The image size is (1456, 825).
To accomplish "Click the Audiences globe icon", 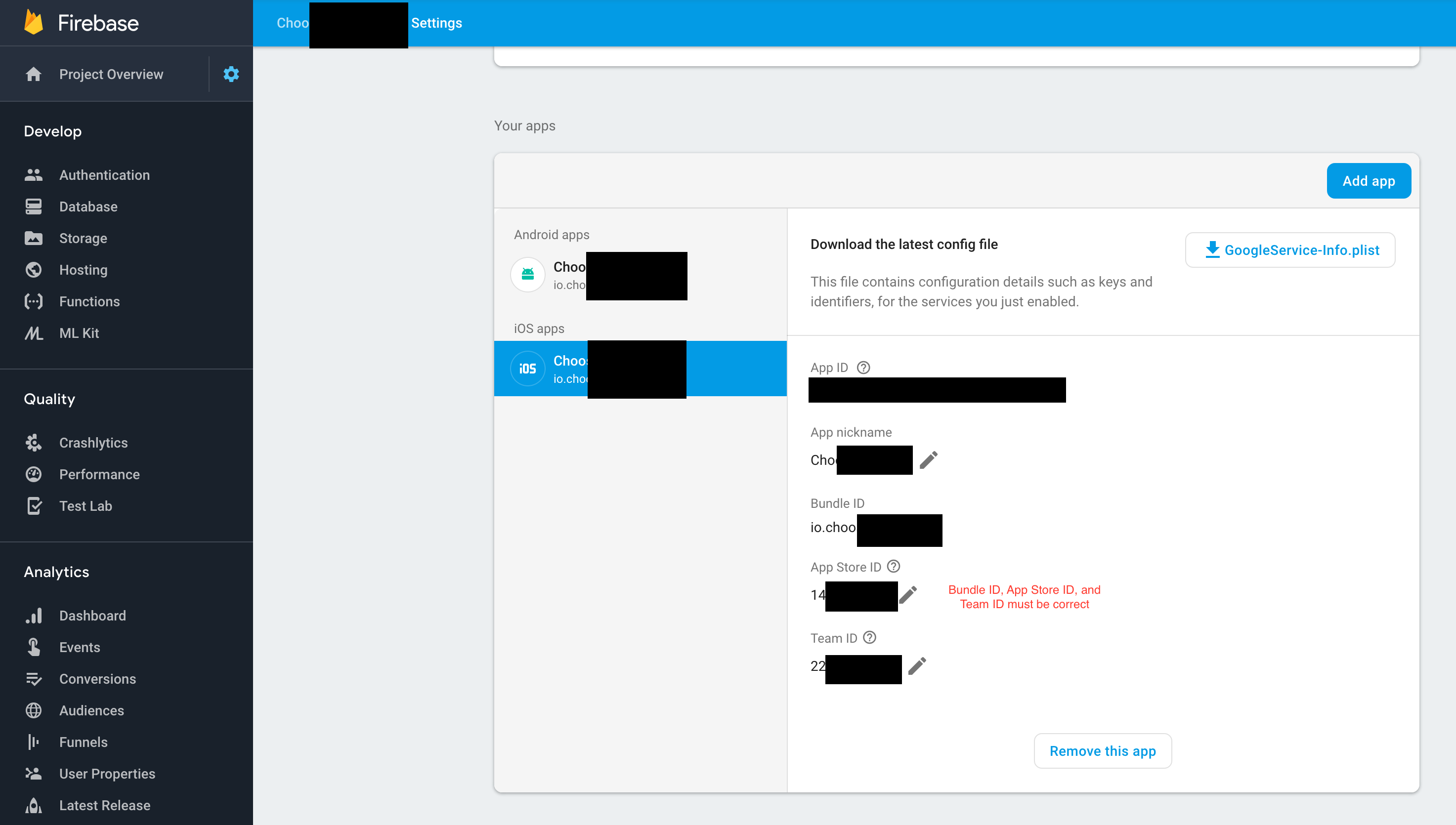I will click(34, 710).
